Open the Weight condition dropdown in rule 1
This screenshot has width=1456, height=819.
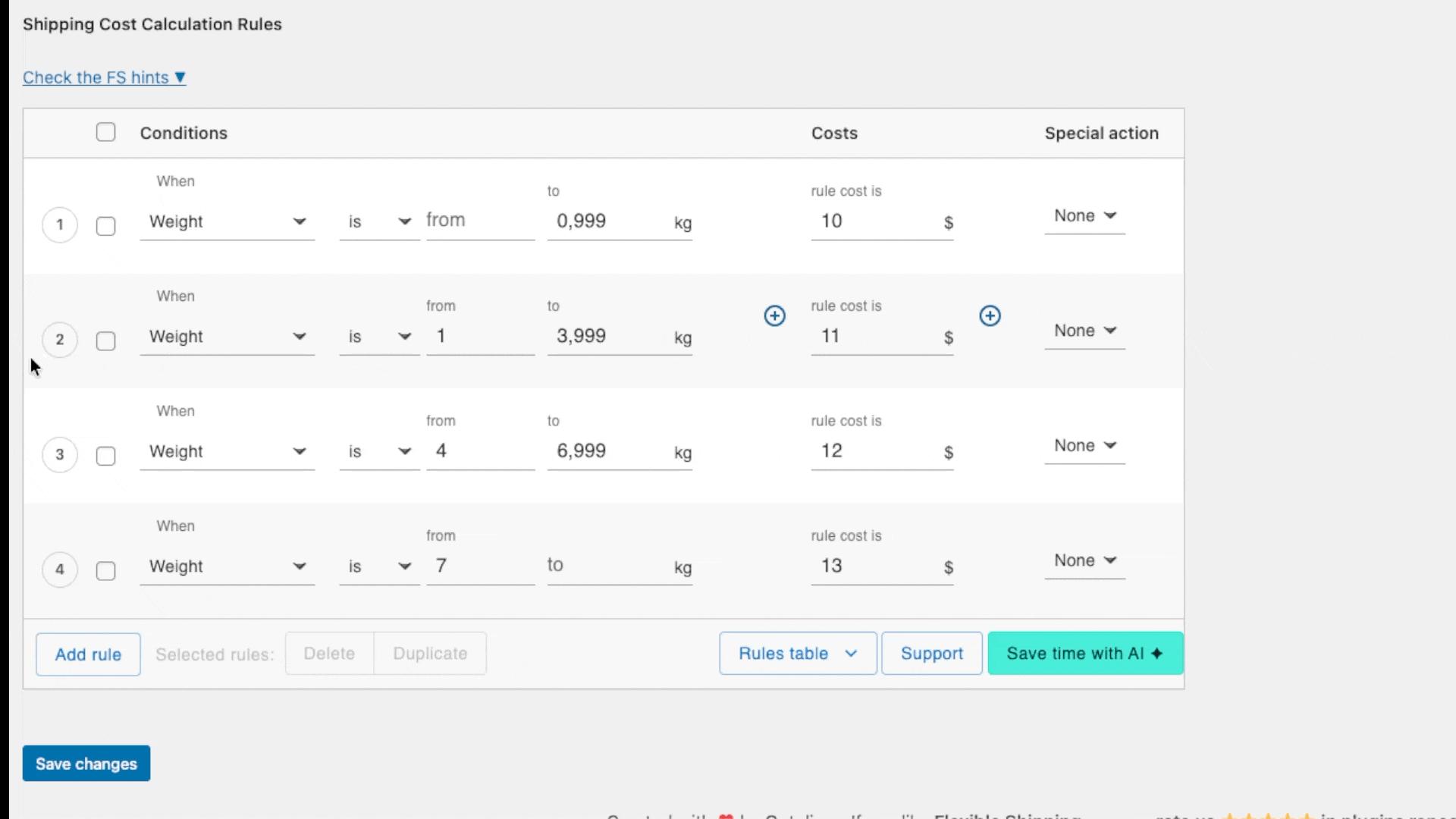227,222
